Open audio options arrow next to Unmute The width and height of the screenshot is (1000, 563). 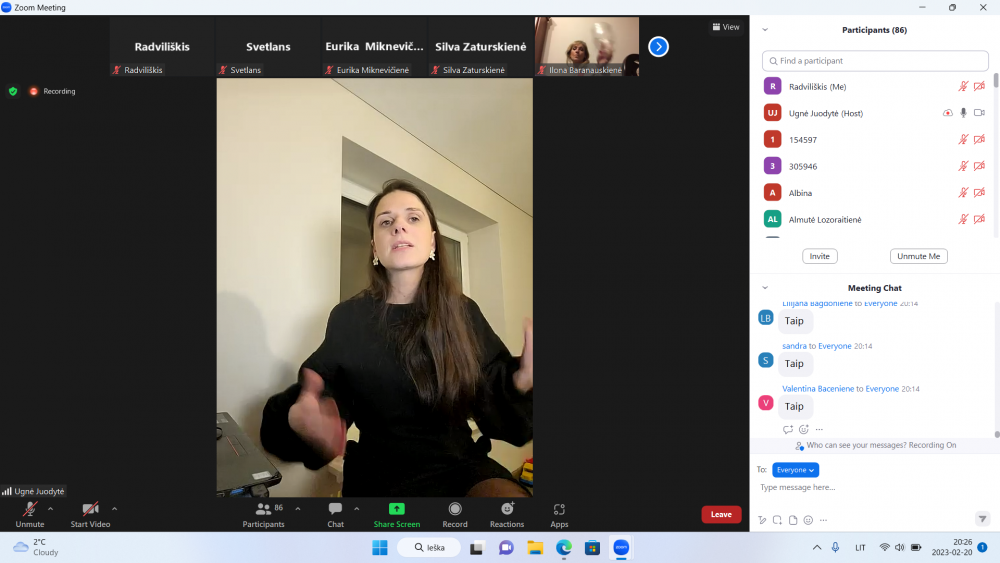pyautogui.click(x=50, y=509)
